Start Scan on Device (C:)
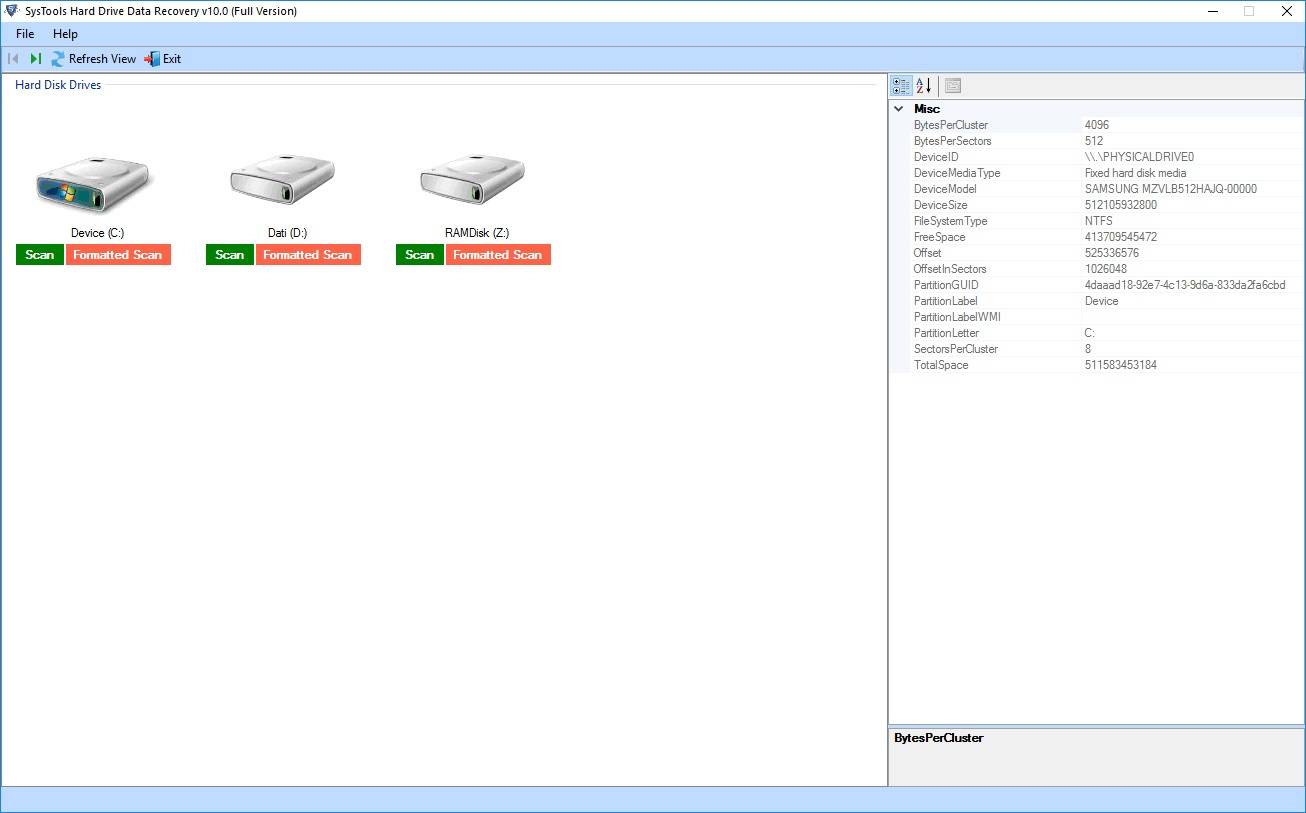This screenshot has height=813, width=1306. (40, 255)
